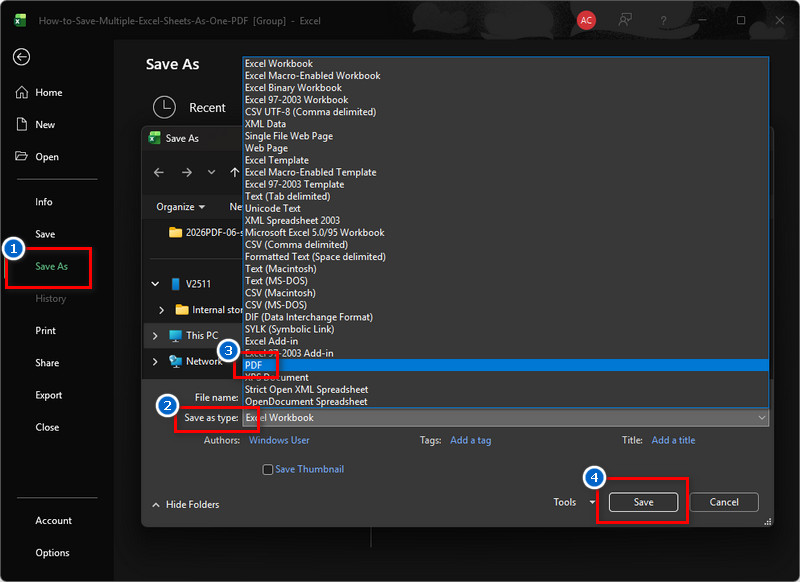This screenshot has width=800, height=582.
Task: Click the AC account avatar
Action: point(586,20)
